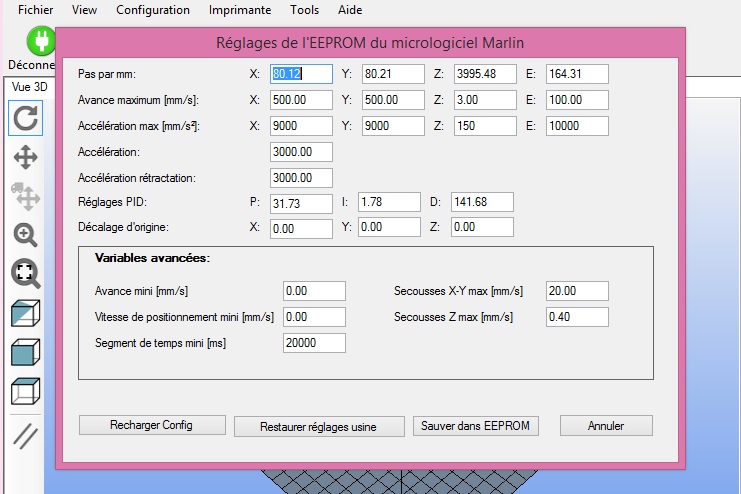Image resolution: width=741 pixels, height=494 pixels.
Task: Click the Annuler button
Action: (606, 426)
